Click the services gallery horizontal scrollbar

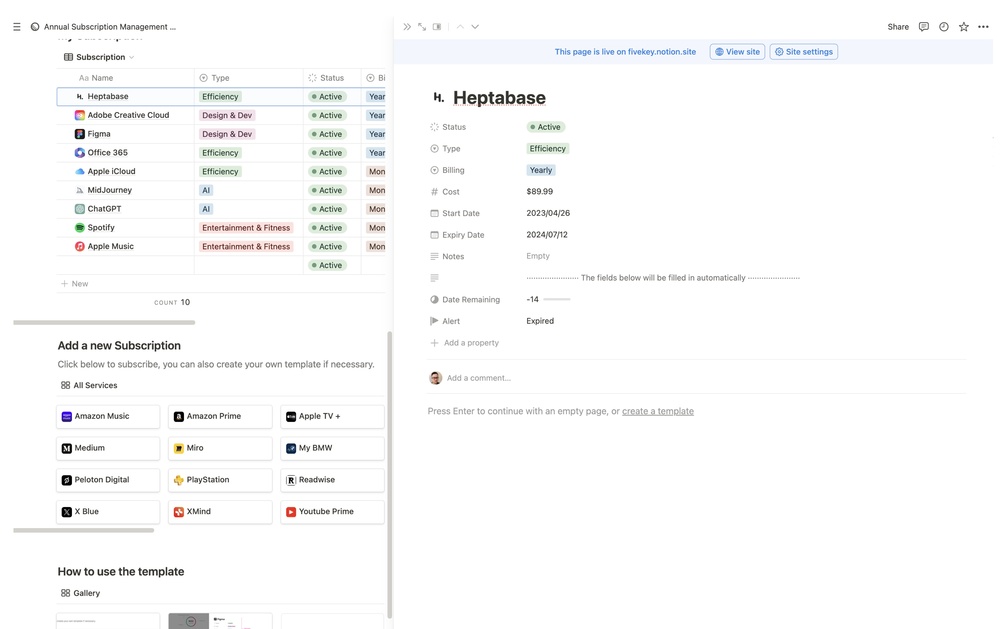(x=83, y=530)
